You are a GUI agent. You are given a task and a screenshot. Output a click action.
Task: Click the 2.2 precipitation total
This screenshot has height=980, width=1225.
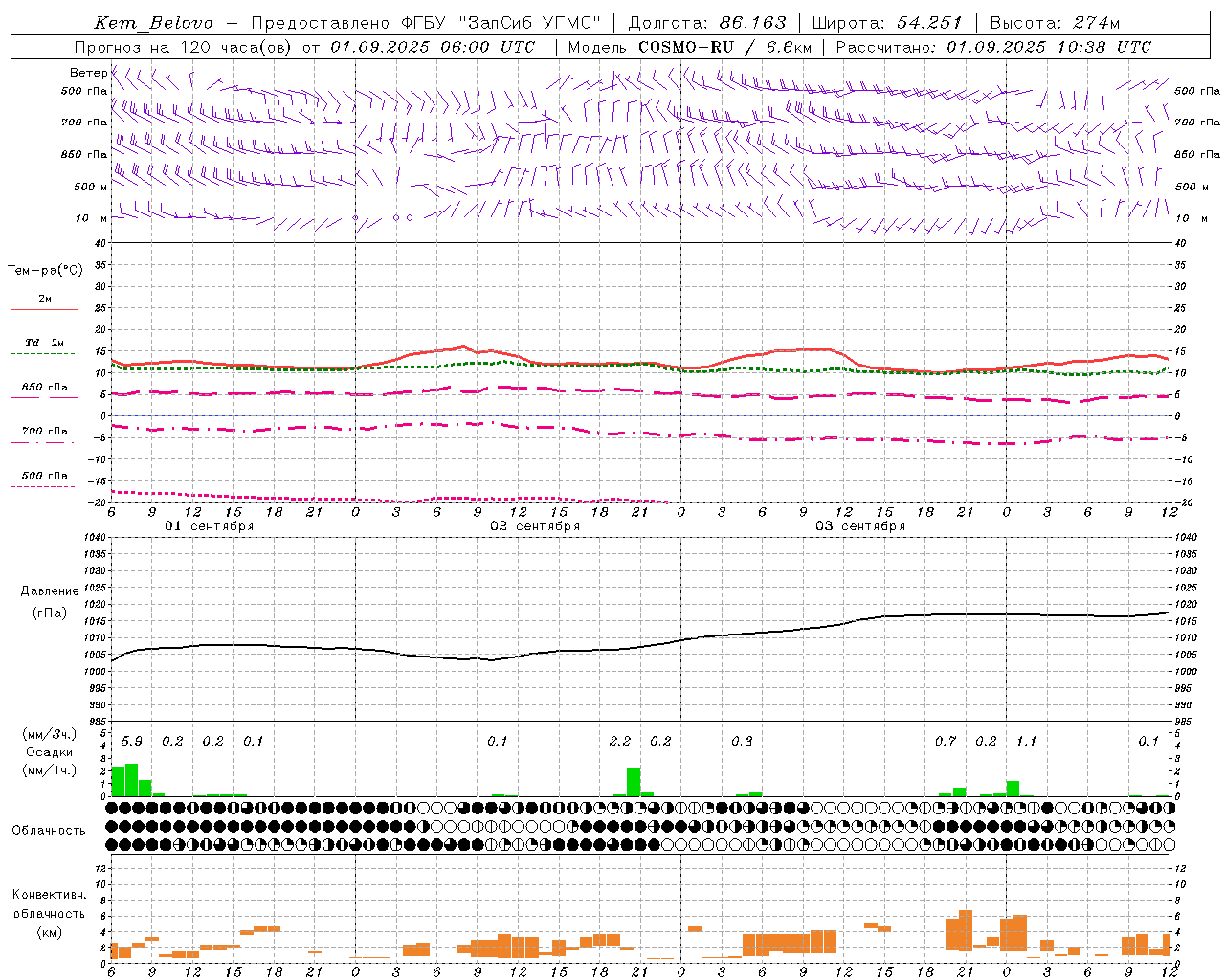(x=620, y=741)
